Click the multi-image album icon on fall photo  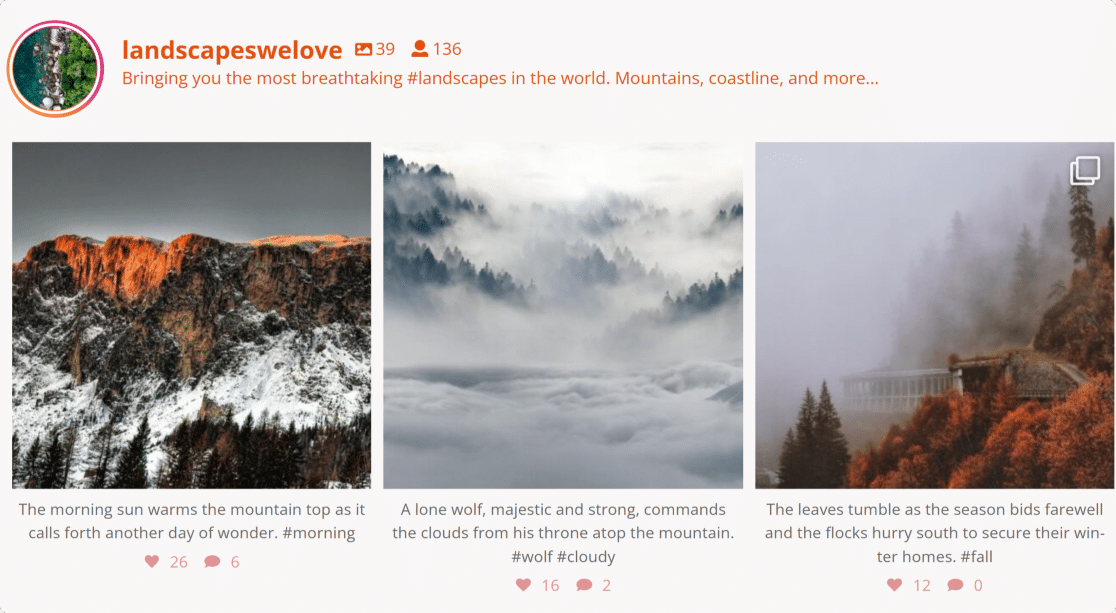pos(1085,171)
